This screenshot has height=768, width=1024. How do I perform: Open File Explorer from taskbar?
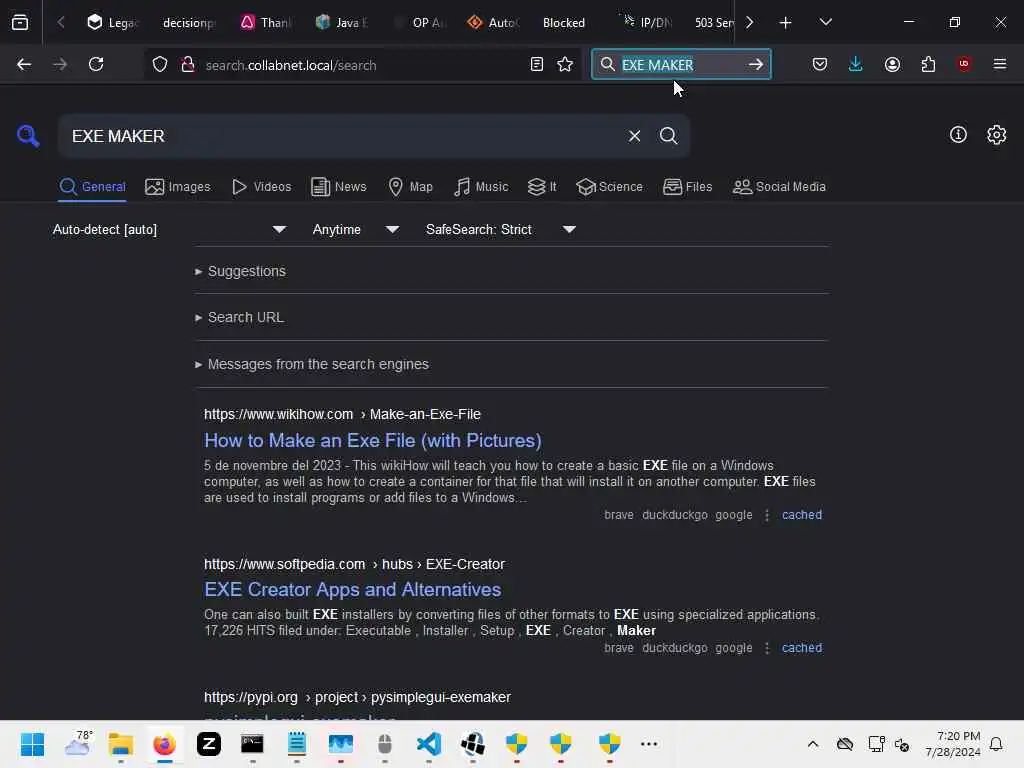[x=121, y=744]
